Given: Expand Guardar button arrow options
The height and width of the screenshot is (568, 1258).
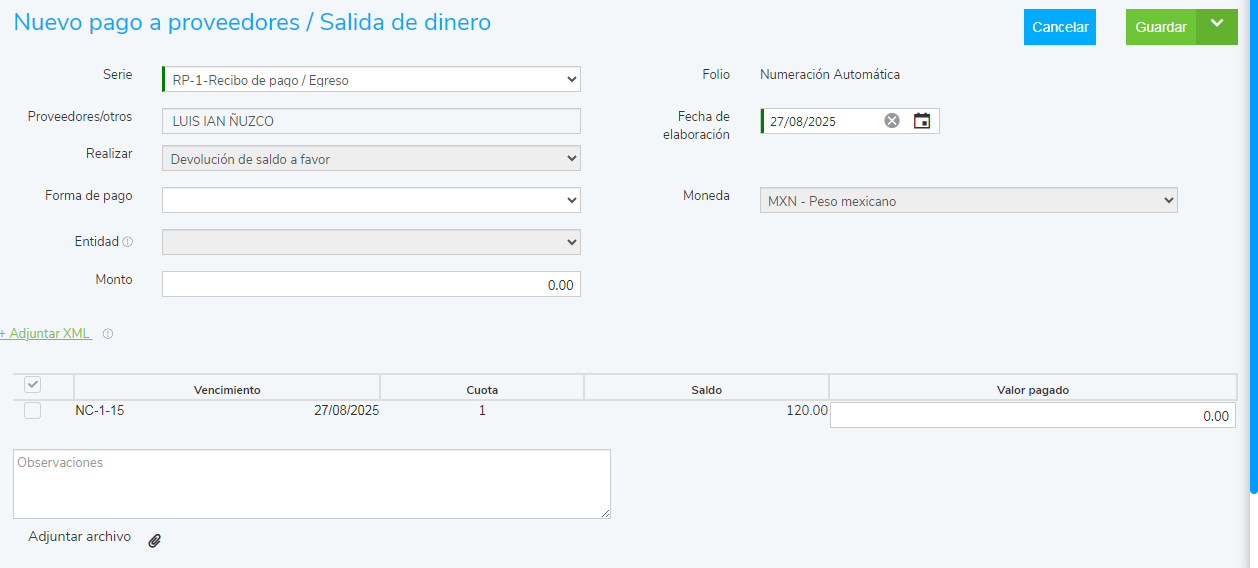Looking at the screenshot, I should tap(1216, 26).
